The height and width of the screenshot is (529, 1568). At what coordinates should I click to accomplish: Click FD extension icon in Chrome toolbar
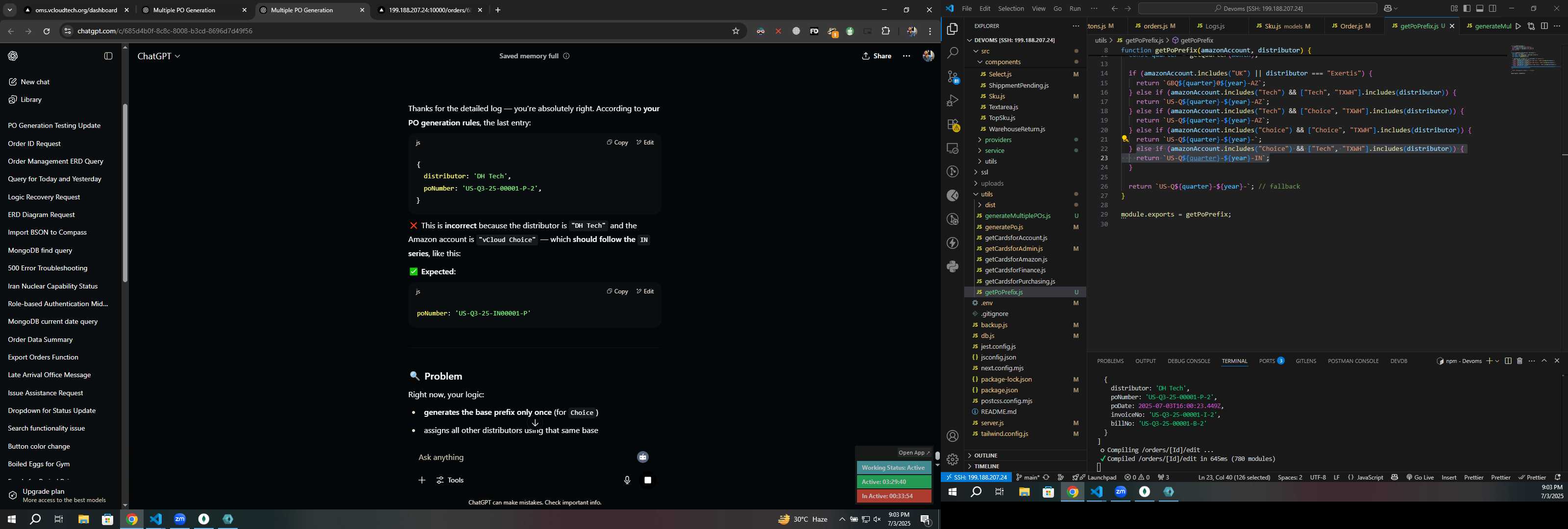[x=814, y=31]
